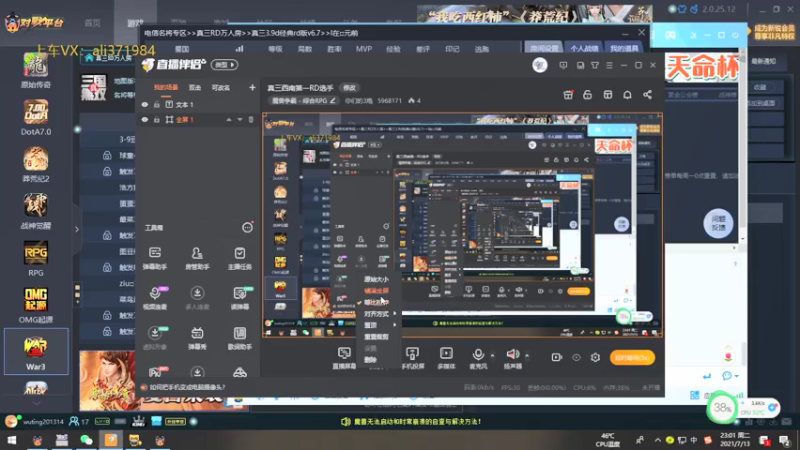Image resolution: width=800 pixels, height=450 pixels.
Task: Toggle the preview eye icon near start button
Action: (577, 358)
